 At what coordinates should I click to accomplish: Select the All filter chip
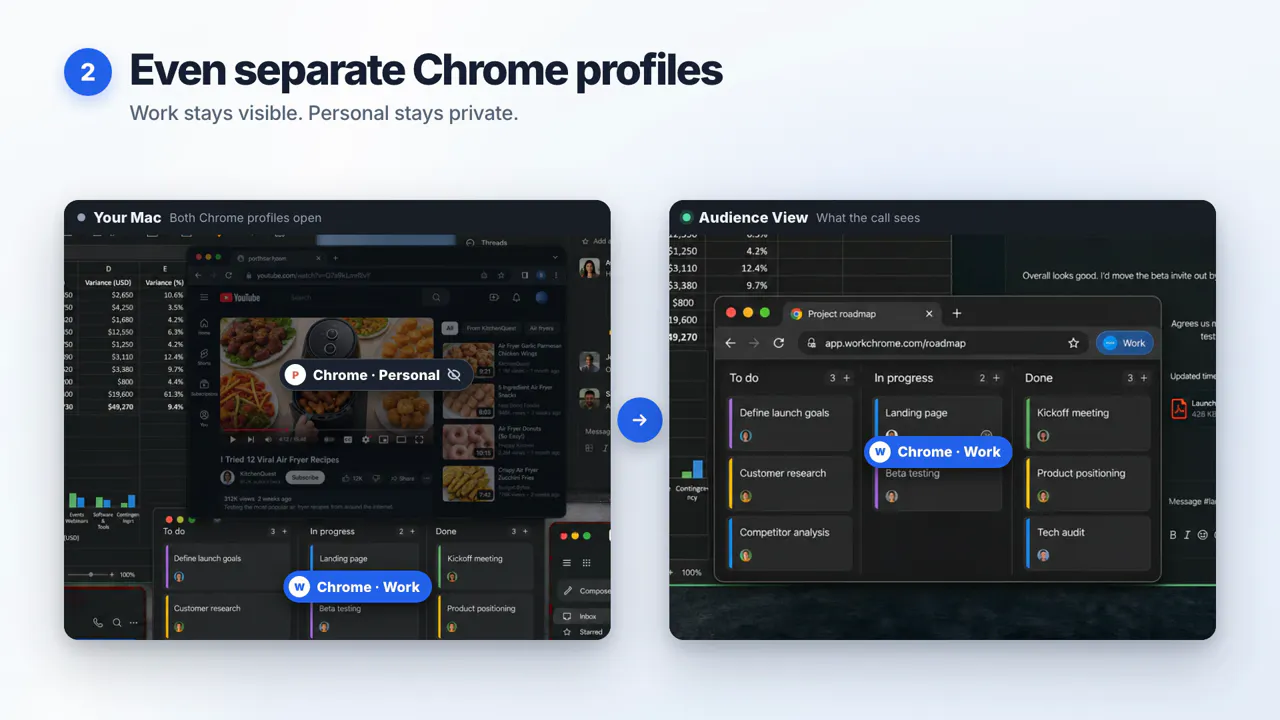(449, 328)
